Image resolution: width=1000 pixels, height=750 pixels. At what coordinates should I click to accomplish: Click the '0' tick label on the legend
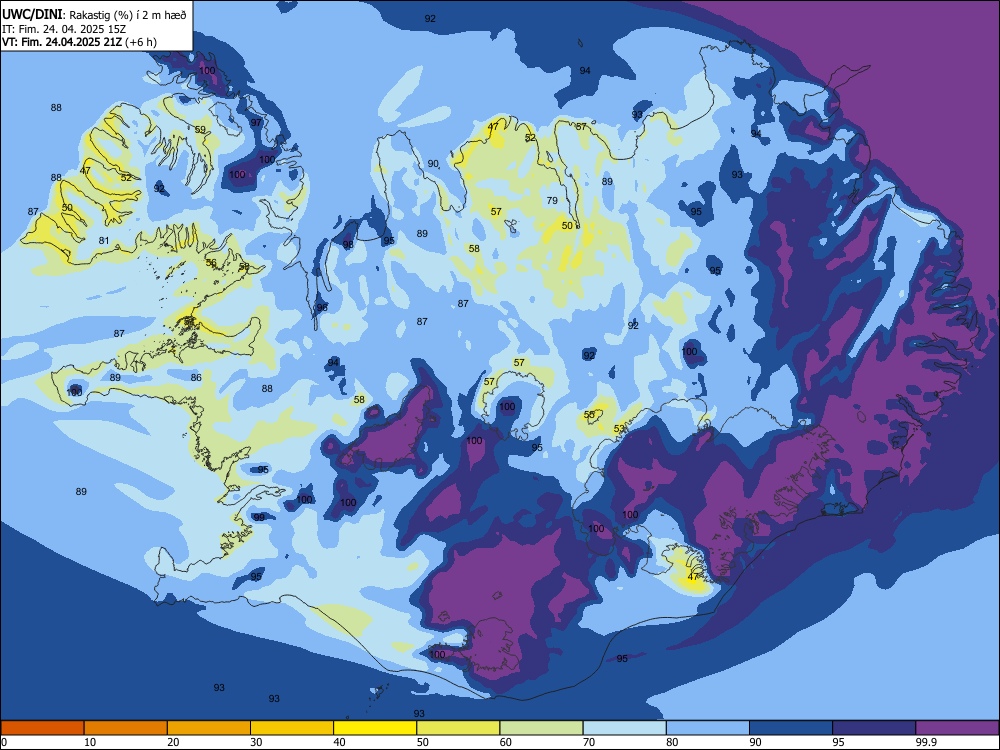click(x=4, y=742)
